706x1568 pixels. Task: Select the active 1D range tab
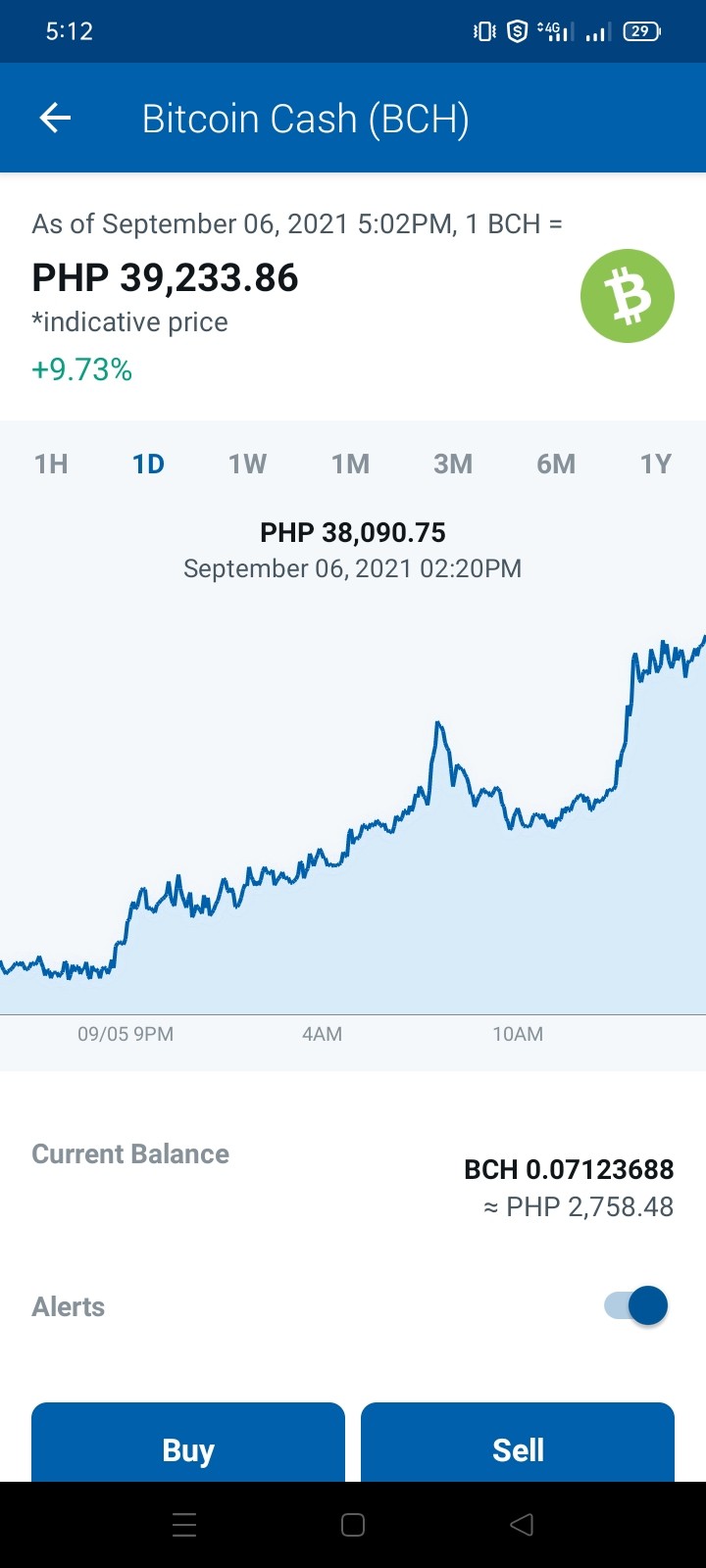click(x=149, y=464)
